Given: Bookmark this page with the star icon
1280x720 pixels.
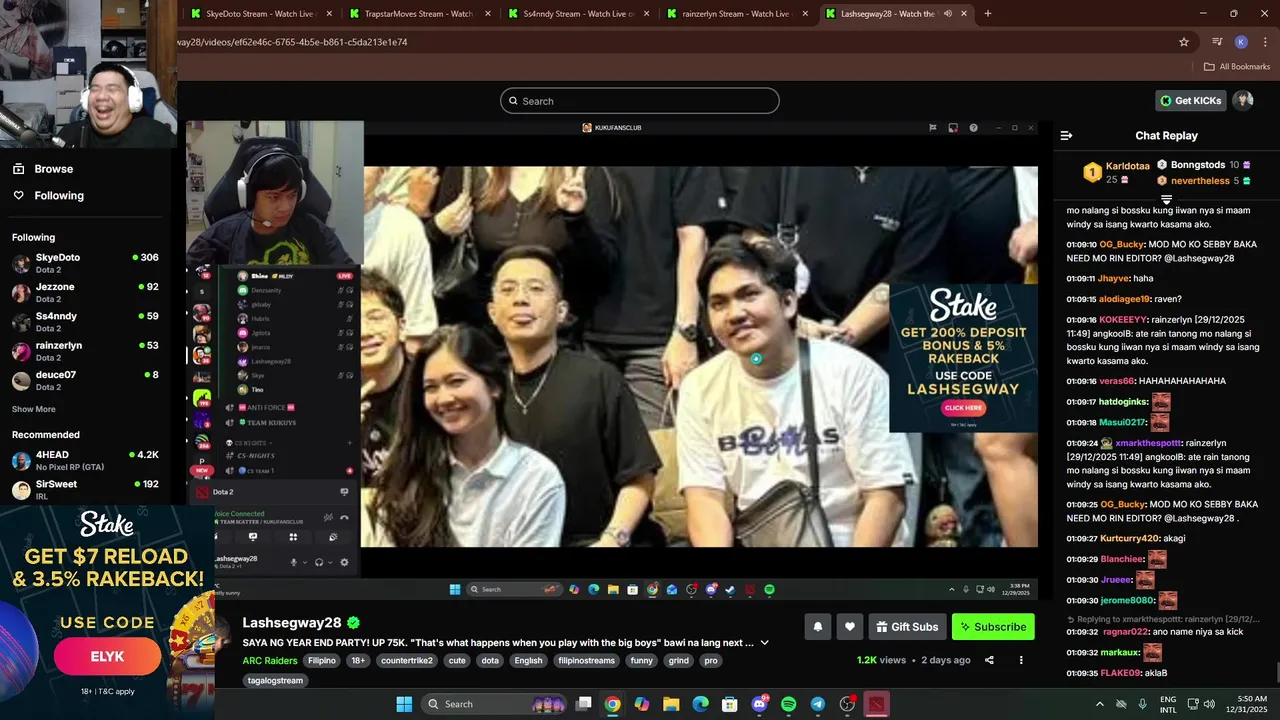Looking at the screenshot, I should point(1184,42).
